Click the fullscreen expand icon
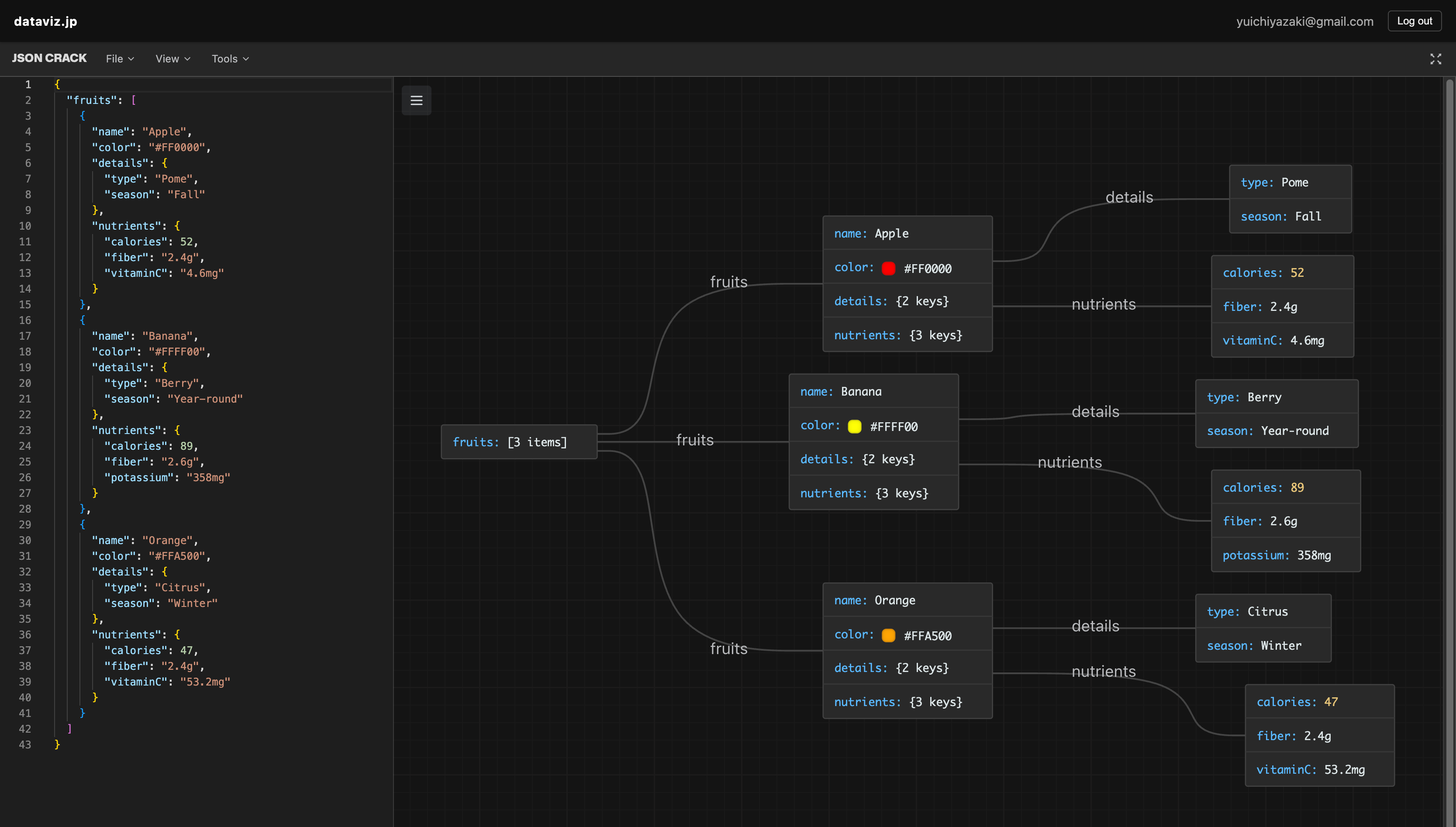1456x827 pixels. pyautogui.click(x=1435, y=59)
